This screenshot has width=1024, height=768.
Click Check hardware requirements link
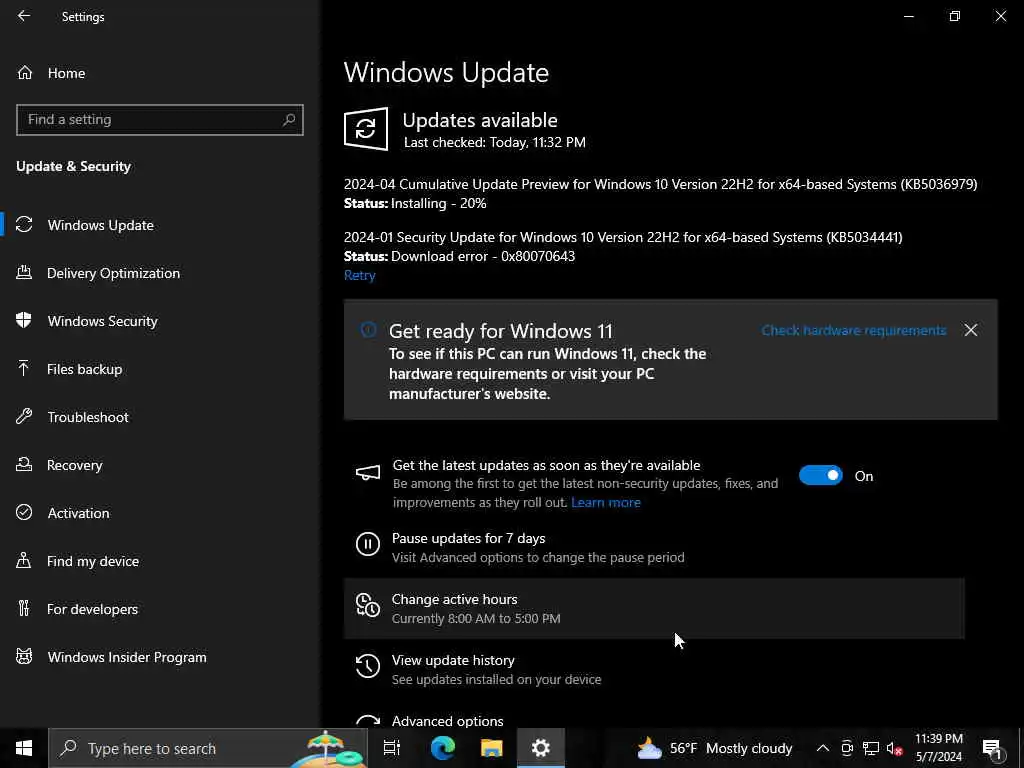click(x=854, y=330)
